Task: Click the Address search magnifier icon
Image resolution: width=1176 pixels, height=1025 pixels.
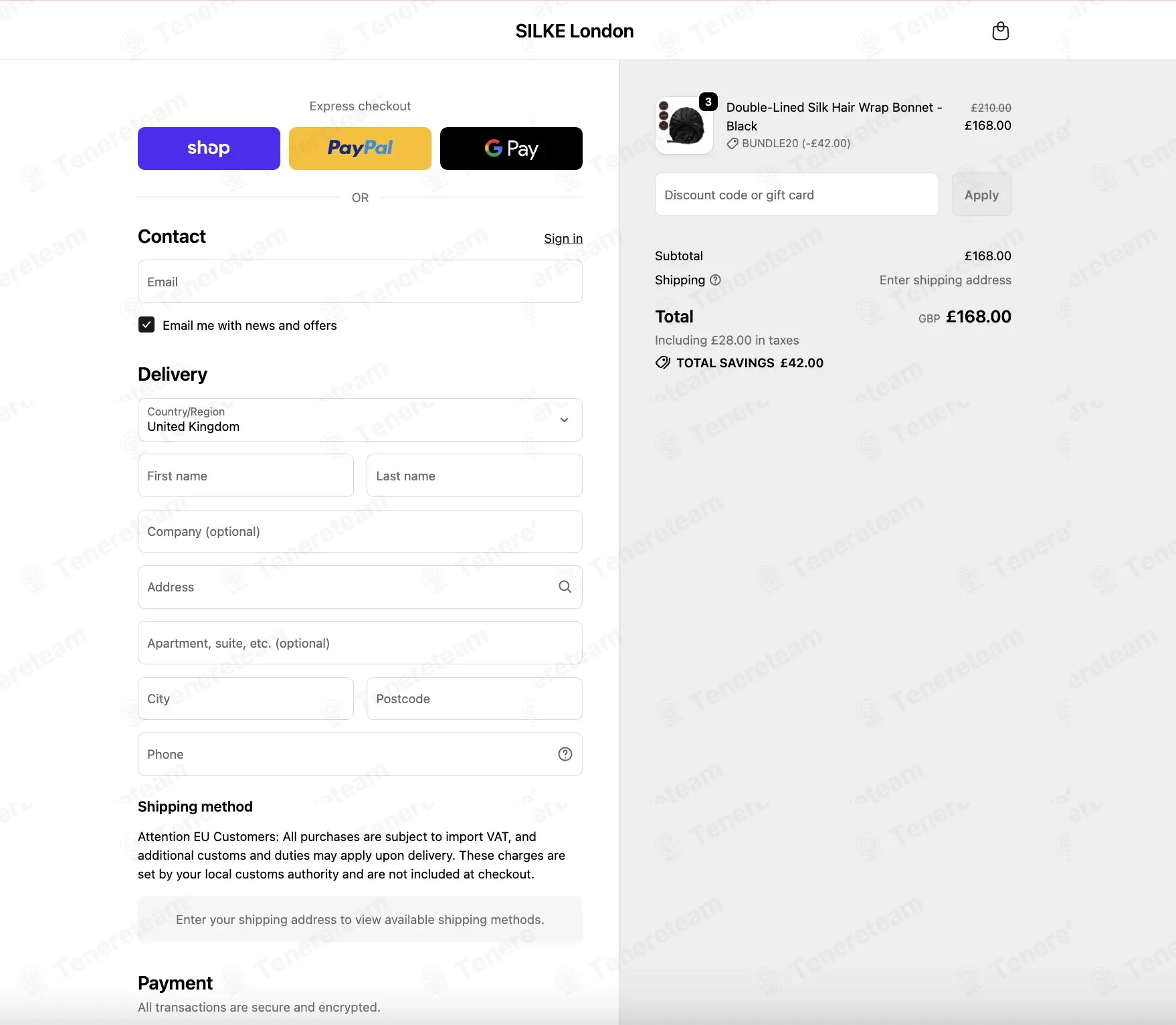Action: coord(565,587)
